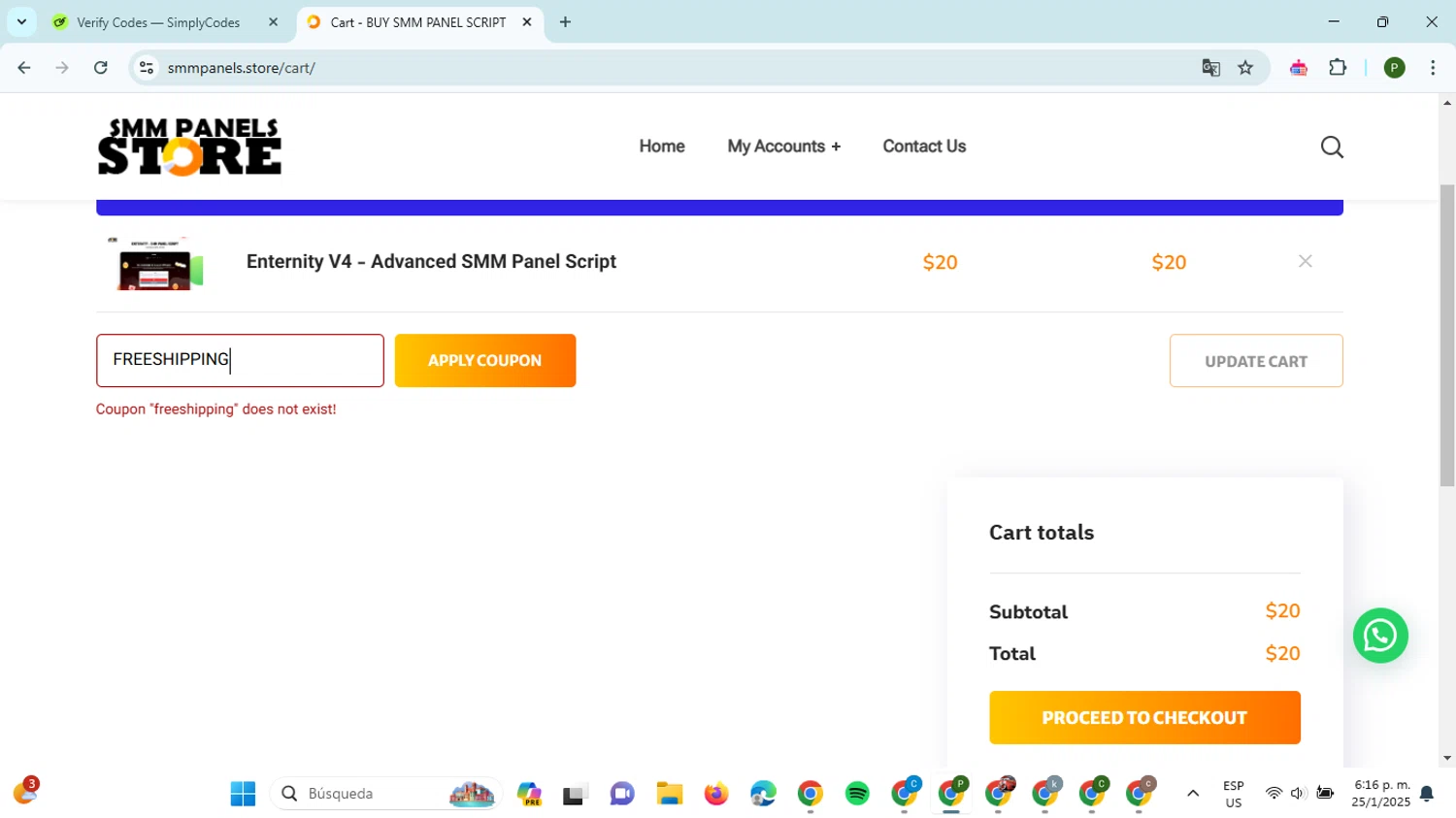Go to Home menu item
The width and height of the screenshot is (1456, 818).
click(662, 147)
